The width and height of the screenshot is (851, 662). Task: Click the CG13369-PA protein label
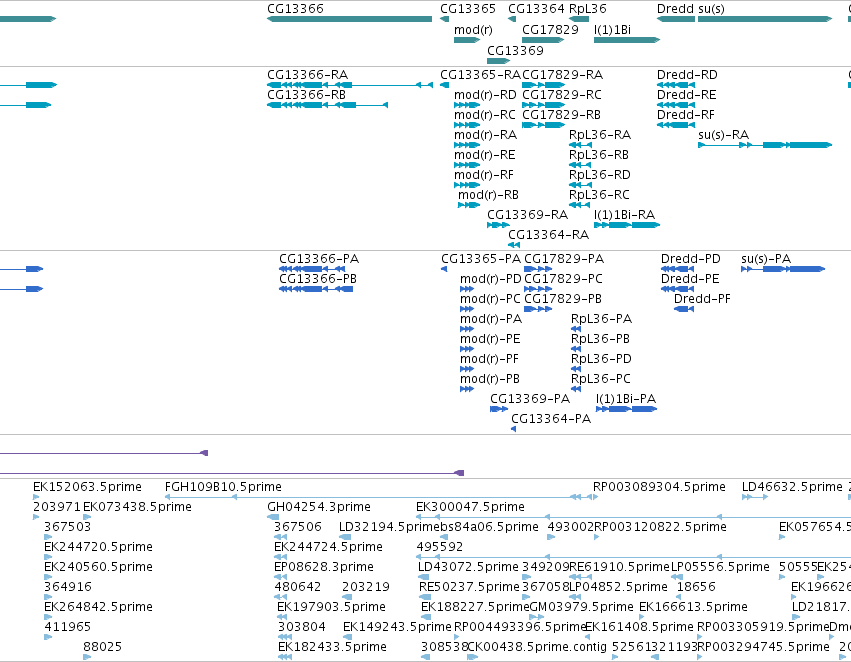[x=530, y=399]
